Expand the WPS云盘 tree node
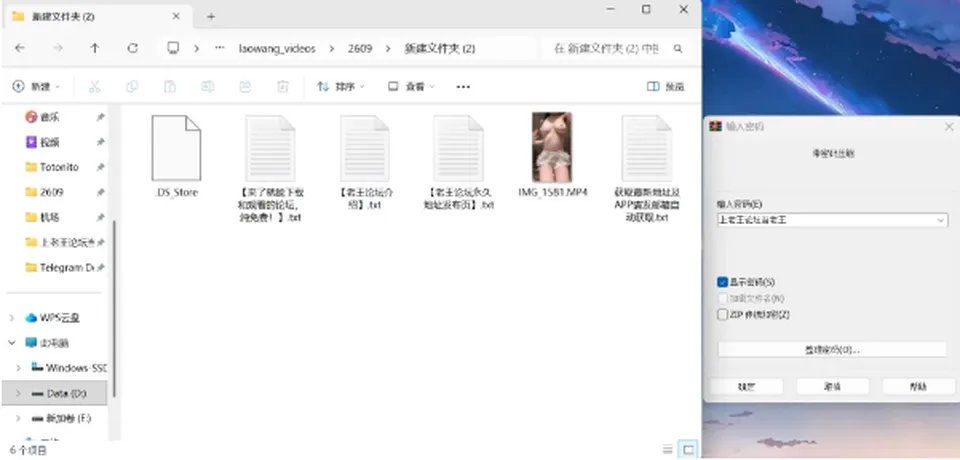This screenshot has width=960, height=460. pyautogui.click(x=12, y=318)
